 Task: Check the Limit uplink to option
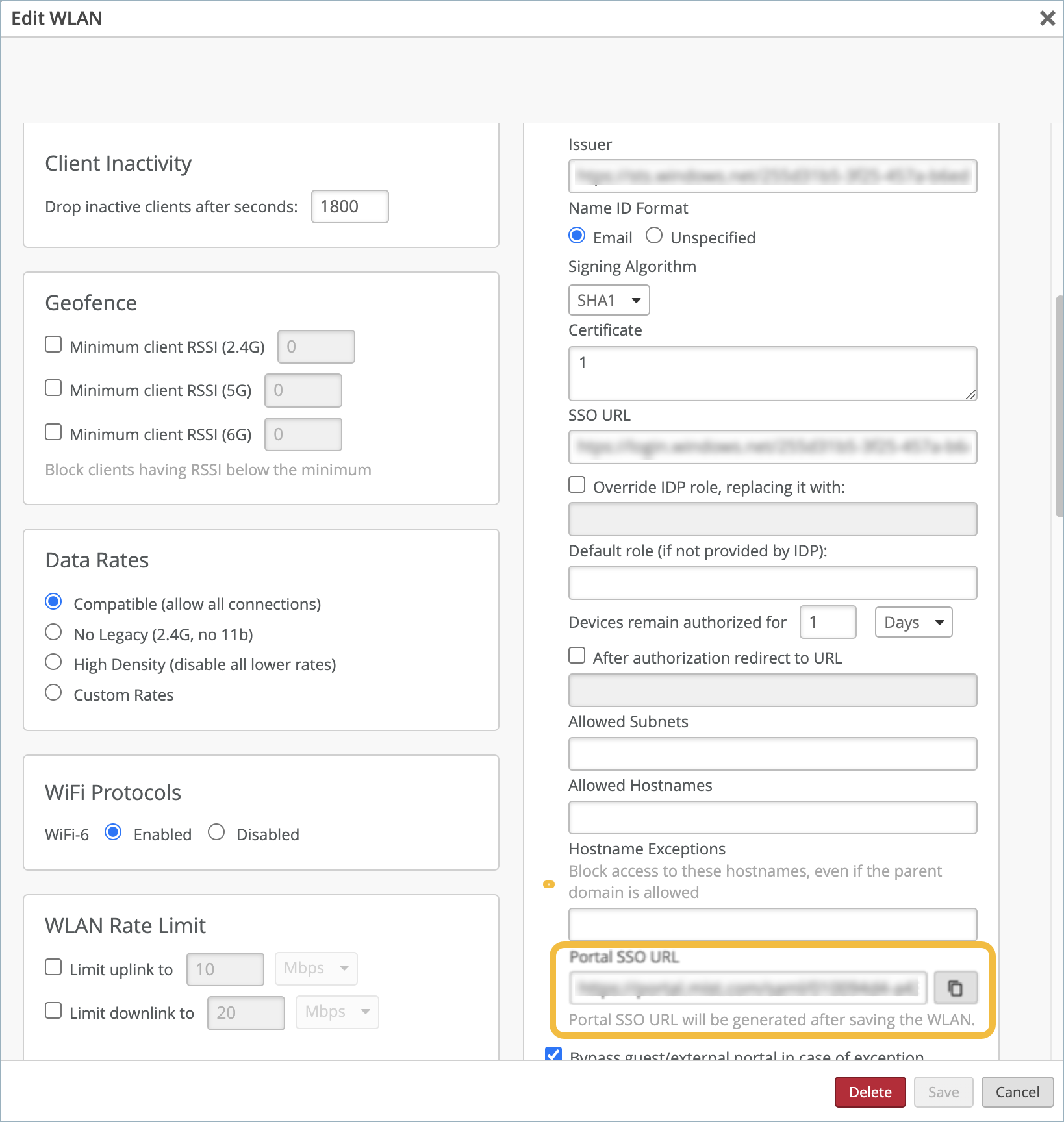click(53, 967)
